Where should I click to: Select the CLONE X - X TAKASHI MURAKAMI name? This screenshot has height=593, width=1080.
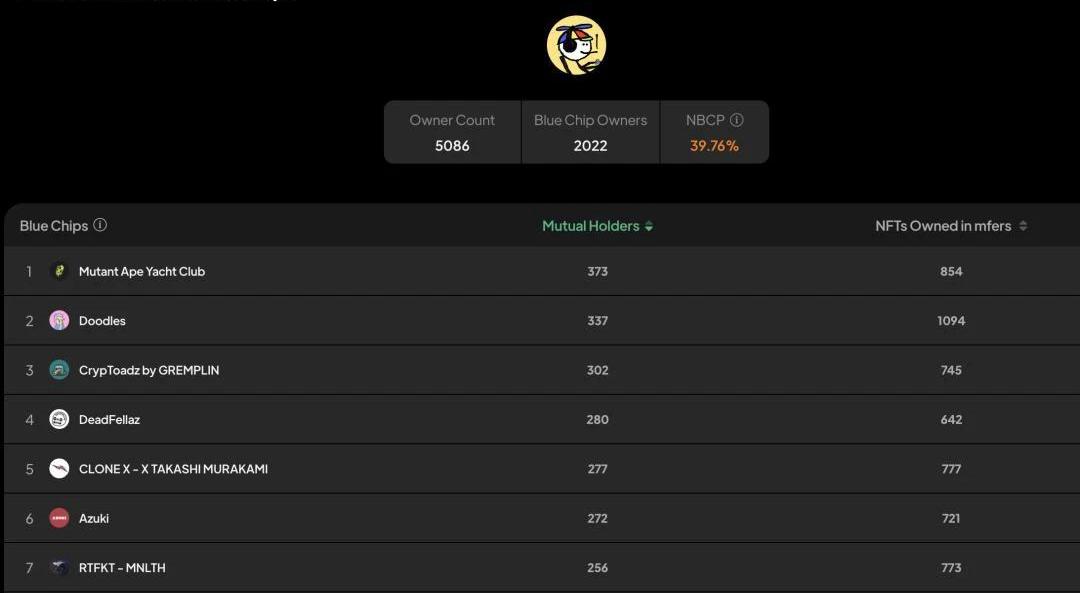pos(173,469)
